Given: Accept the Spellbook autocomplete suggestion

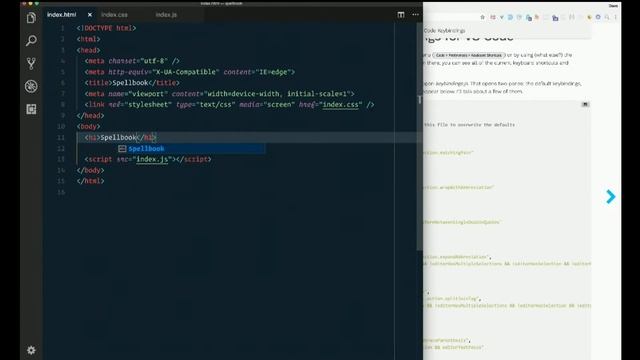Looking at the screenshot, I should pos(191,149).
